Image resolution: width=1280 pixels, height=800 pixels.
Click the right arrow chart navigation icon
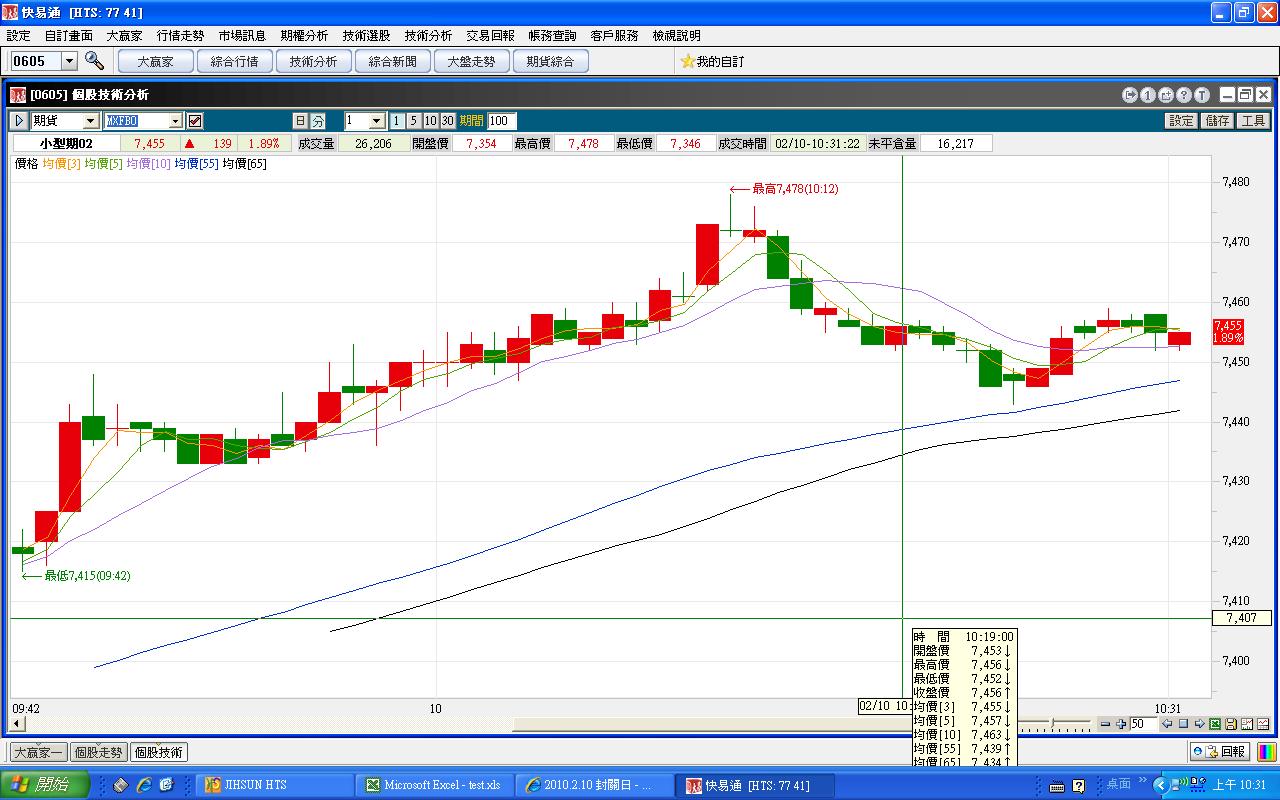click(x=1199, y=724)
